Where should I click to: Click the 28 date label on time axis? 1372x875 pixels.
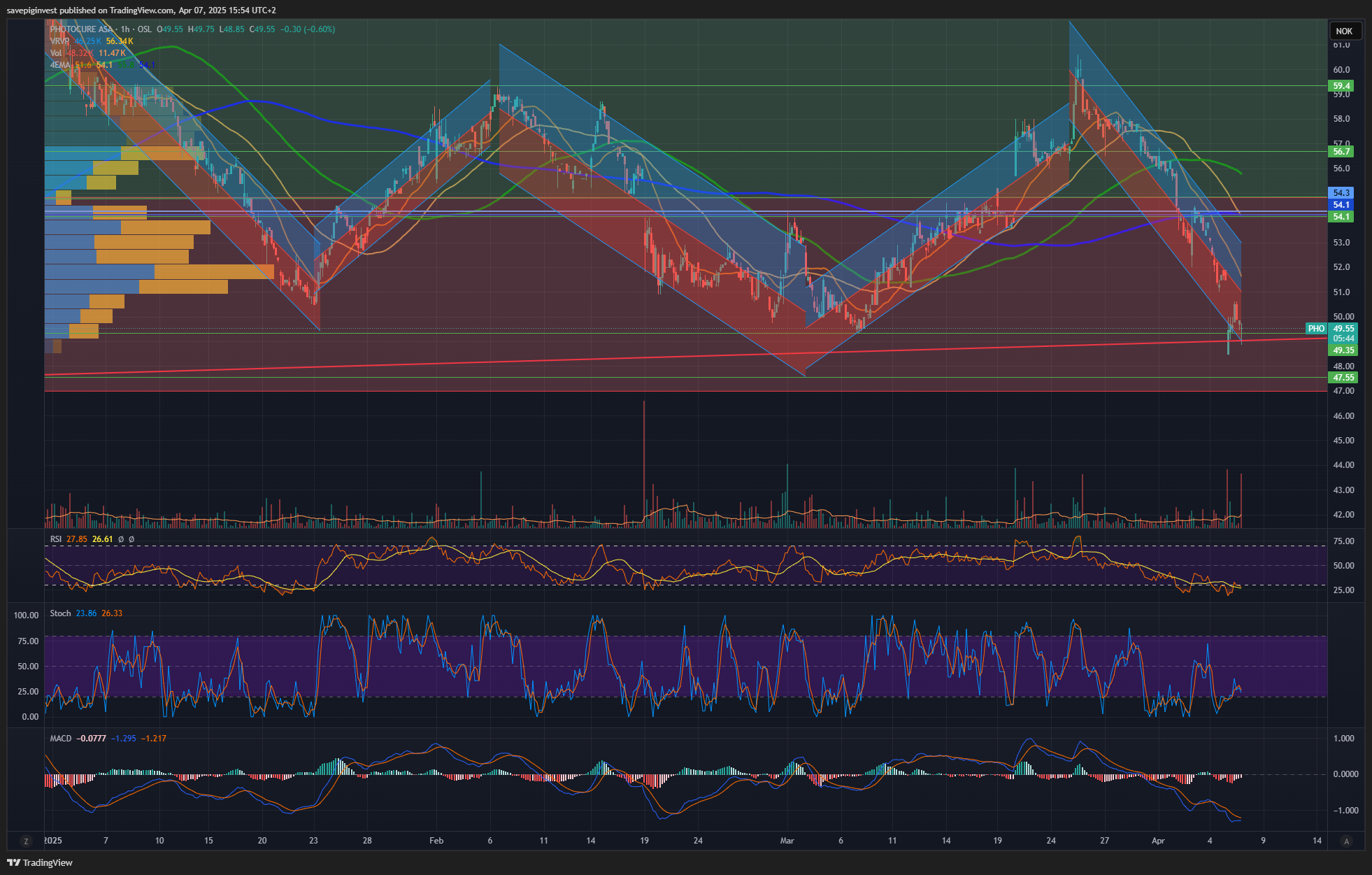coord(367,841)
